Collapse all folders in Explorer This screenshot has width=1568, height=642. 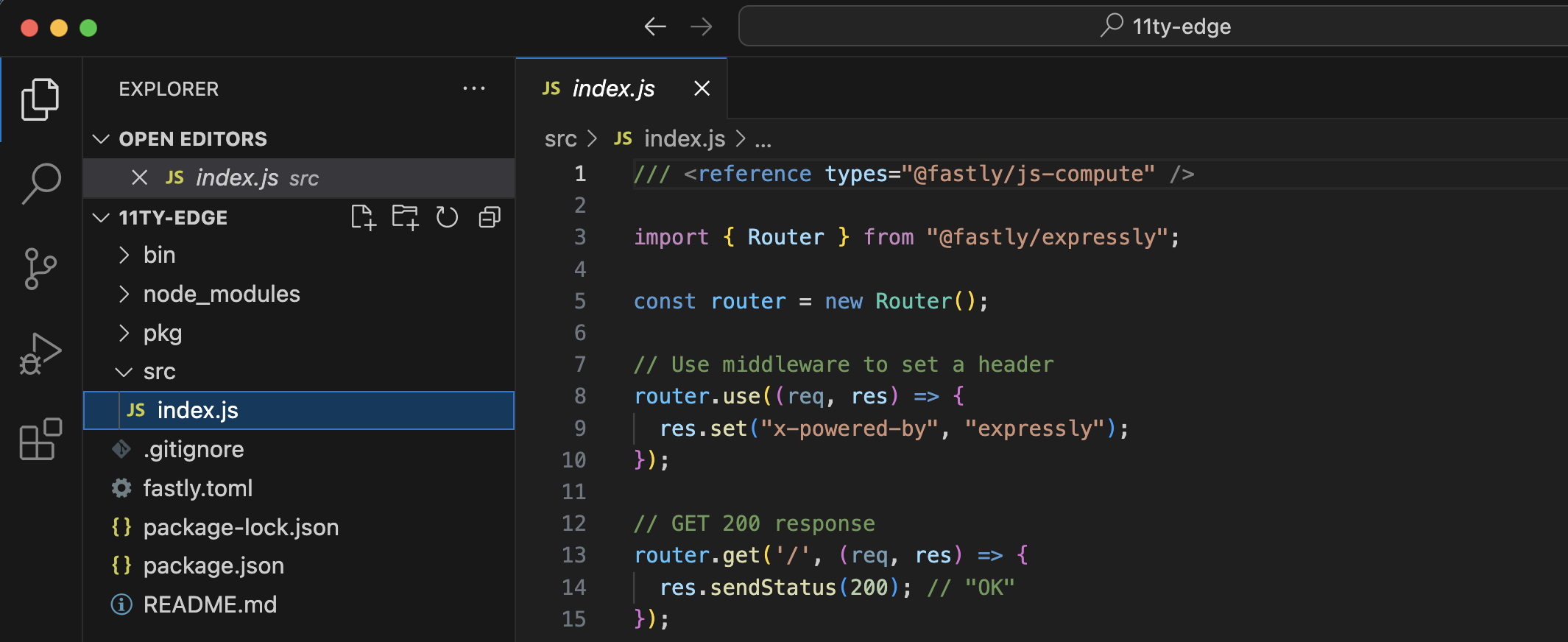490,217
